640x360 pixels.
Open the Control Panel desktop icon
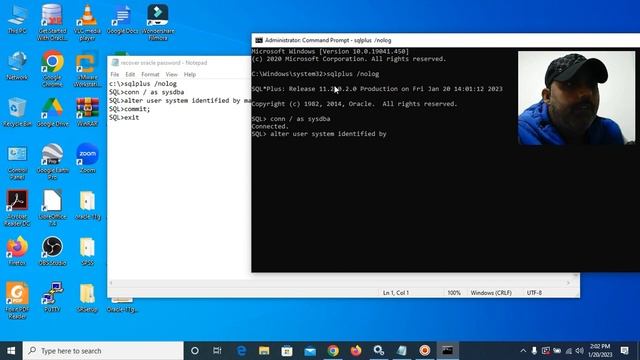pyautogui.click(x=17, y=162)
